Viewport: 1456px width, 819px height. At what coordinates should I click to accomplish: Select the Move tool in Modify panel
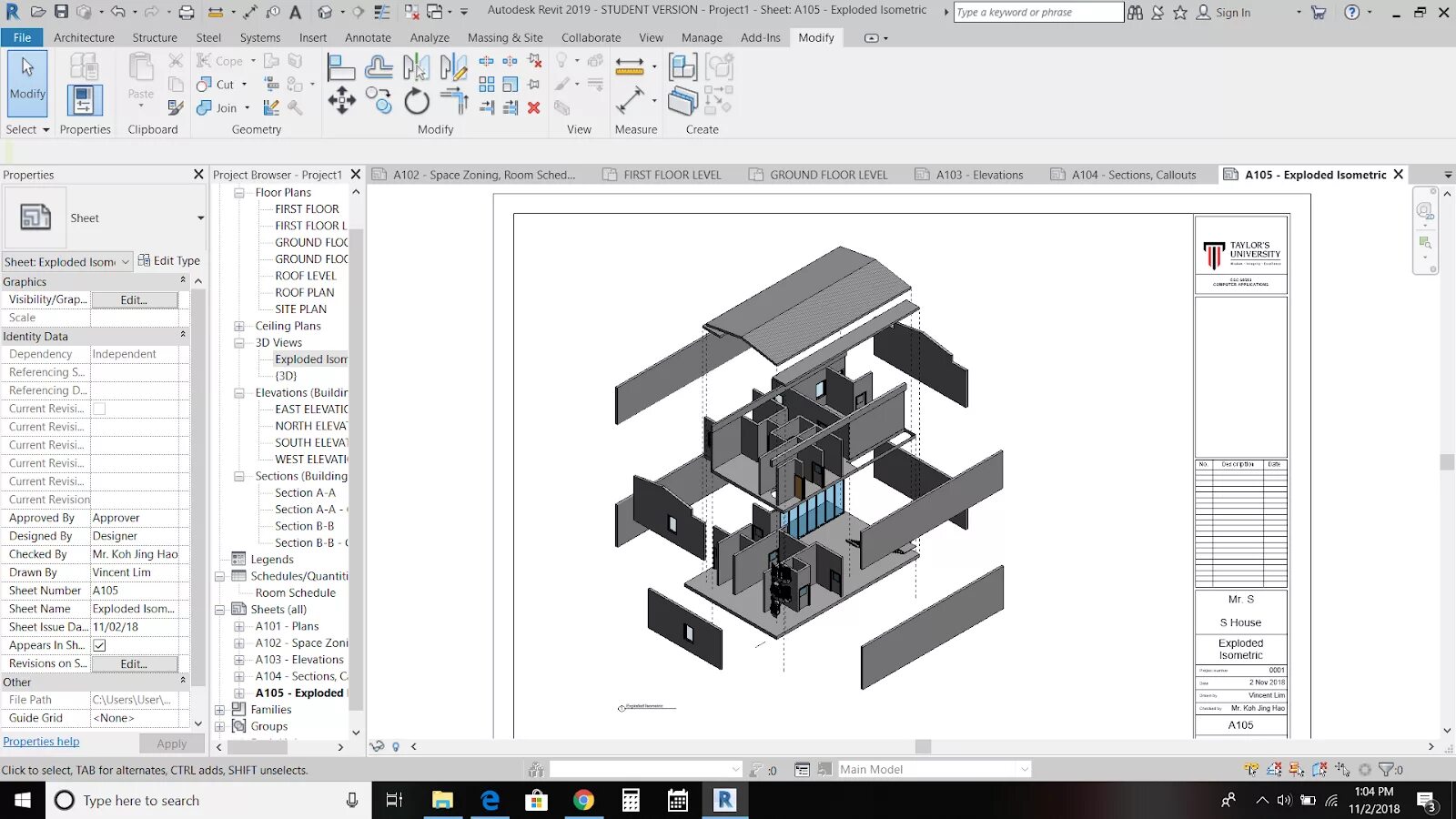[x=342, y=100]
